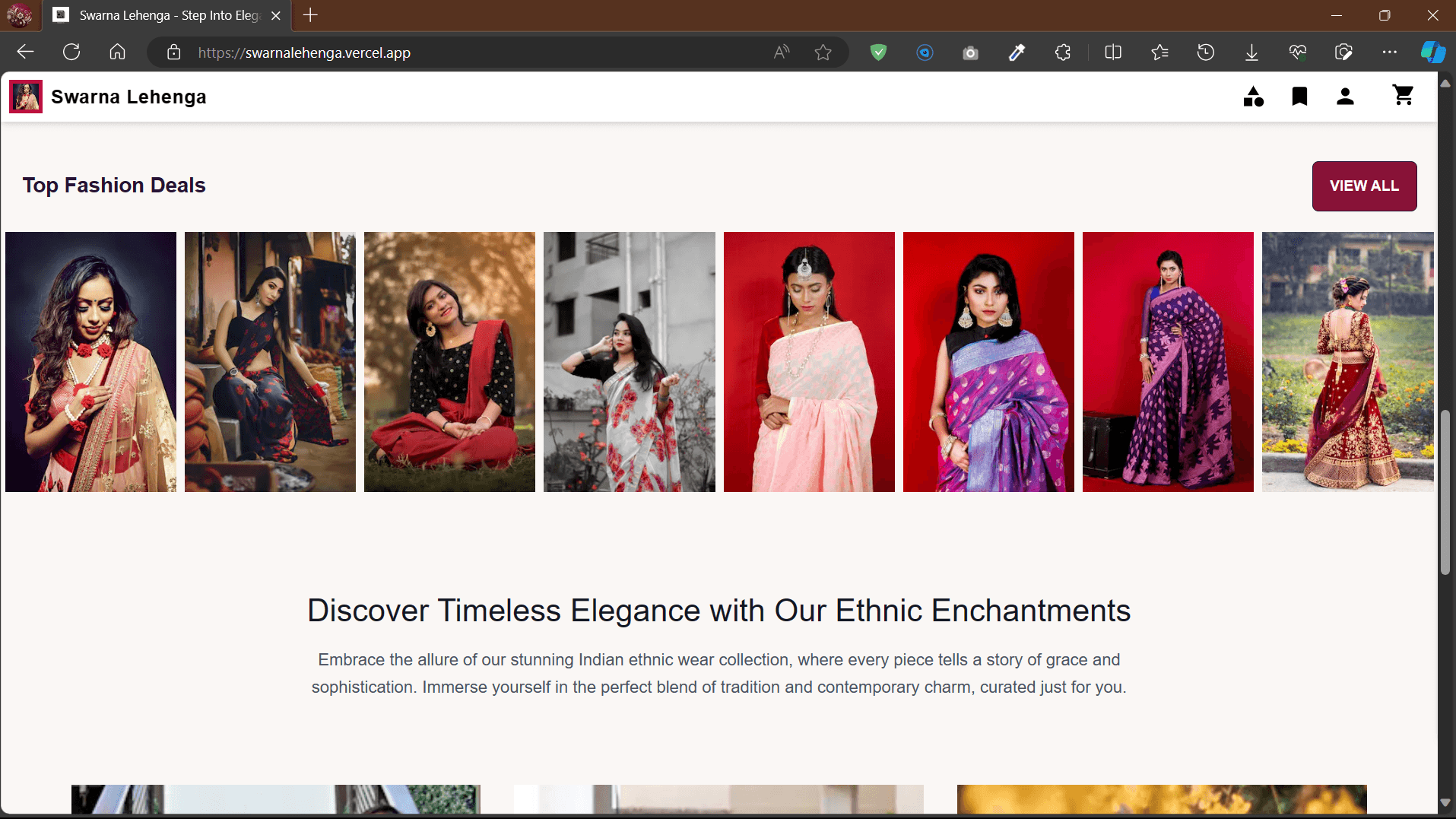Screen dimensions: 1456x819
Task: Click the VIEW ALL button
Action: [1364, 186]
